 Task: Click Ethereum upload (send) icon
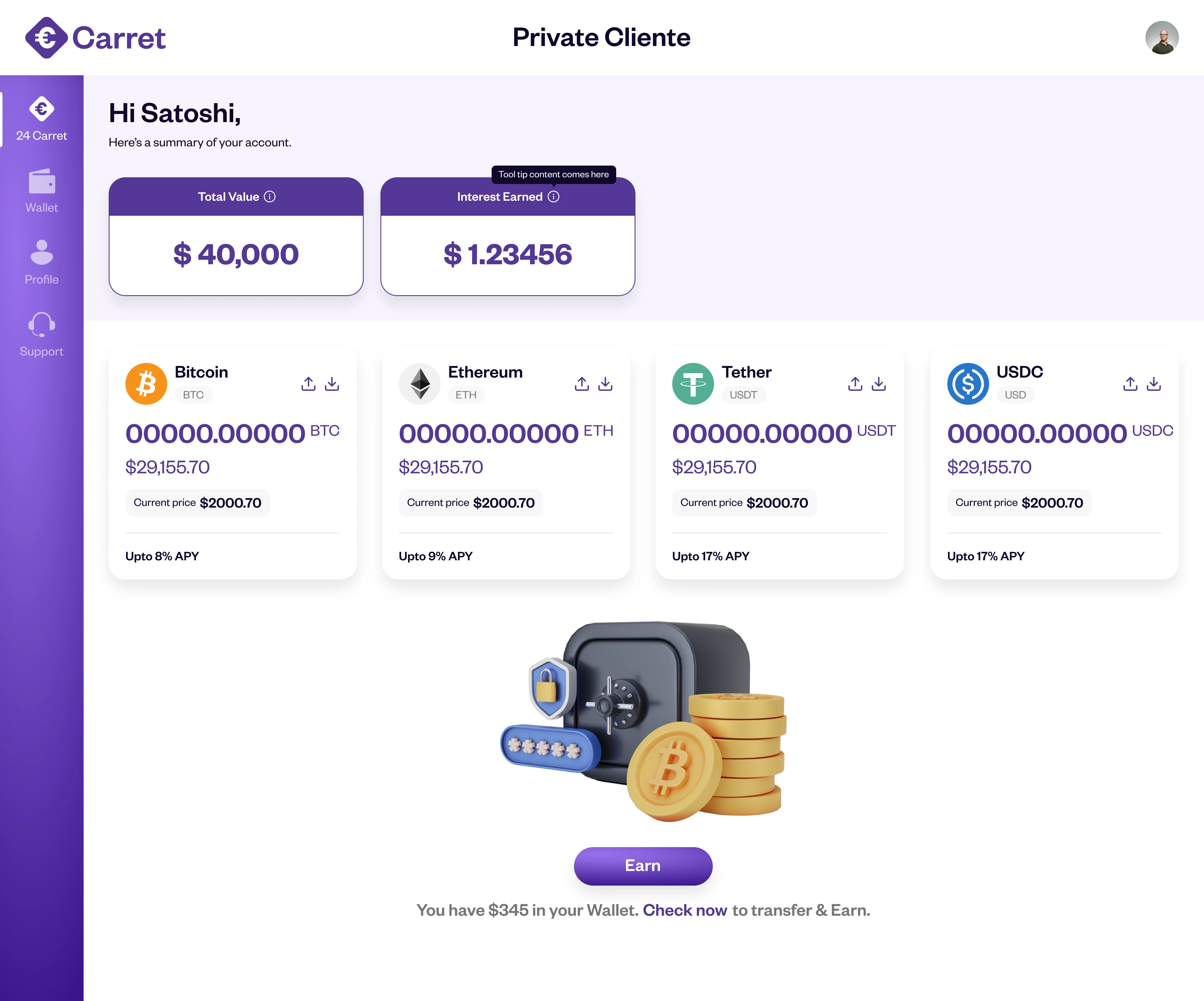[x=582, y=384]
